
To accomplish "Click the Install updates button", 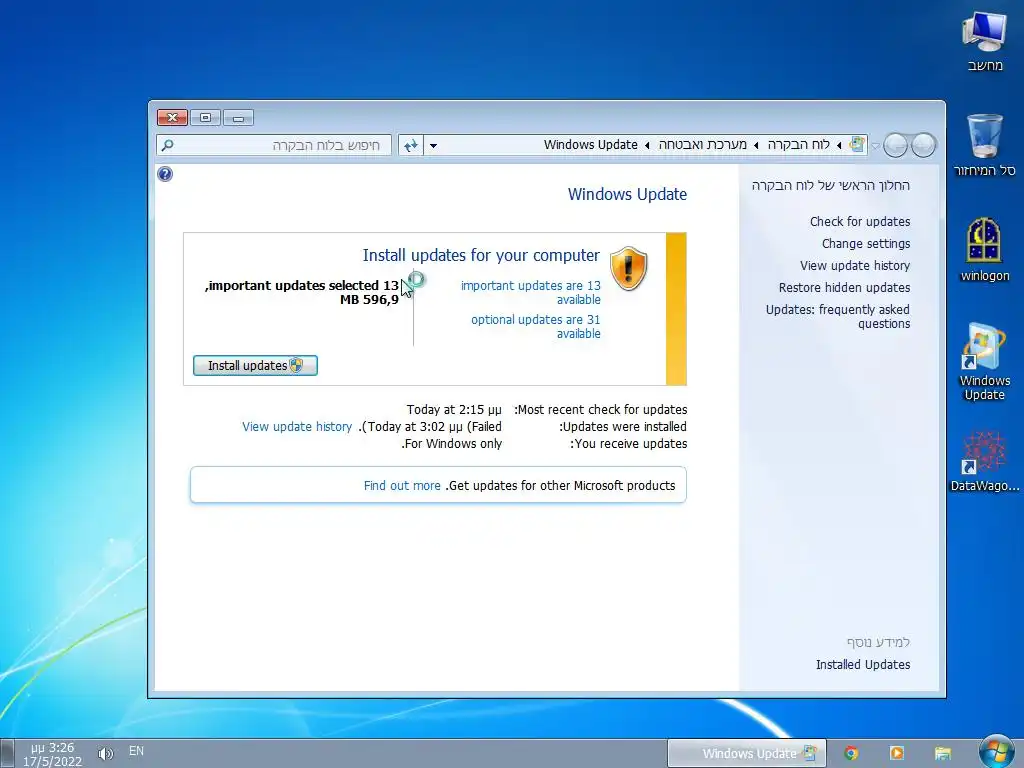I will (x=255, y=366).
